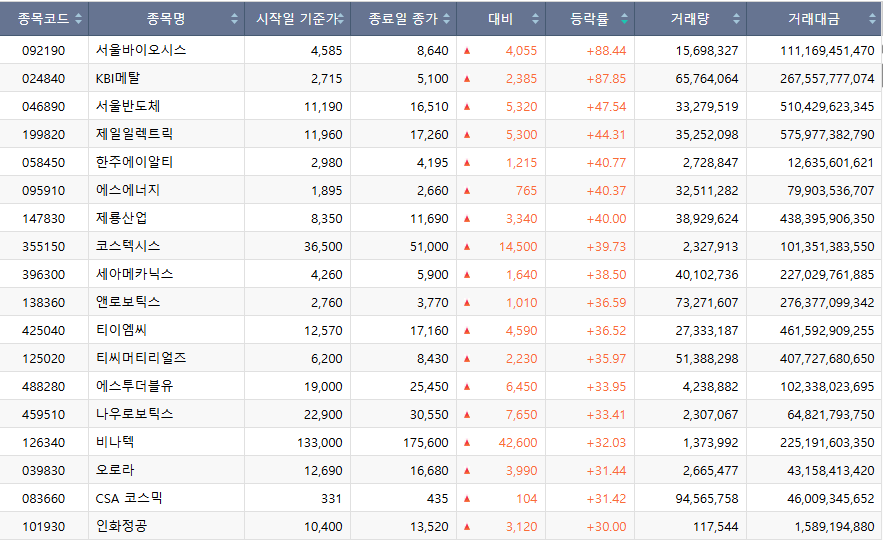The height and width of the screenshot is (540, 883).
Task: Sort by 대비 column arrows
Action: coord(535,19)
